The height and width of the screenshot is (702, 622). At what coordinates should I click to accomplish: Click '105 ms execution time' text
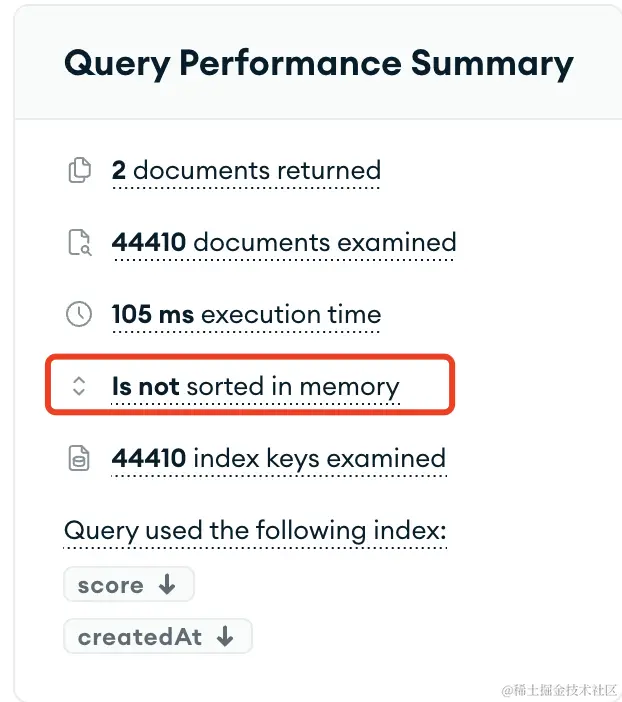click(246, 314)
